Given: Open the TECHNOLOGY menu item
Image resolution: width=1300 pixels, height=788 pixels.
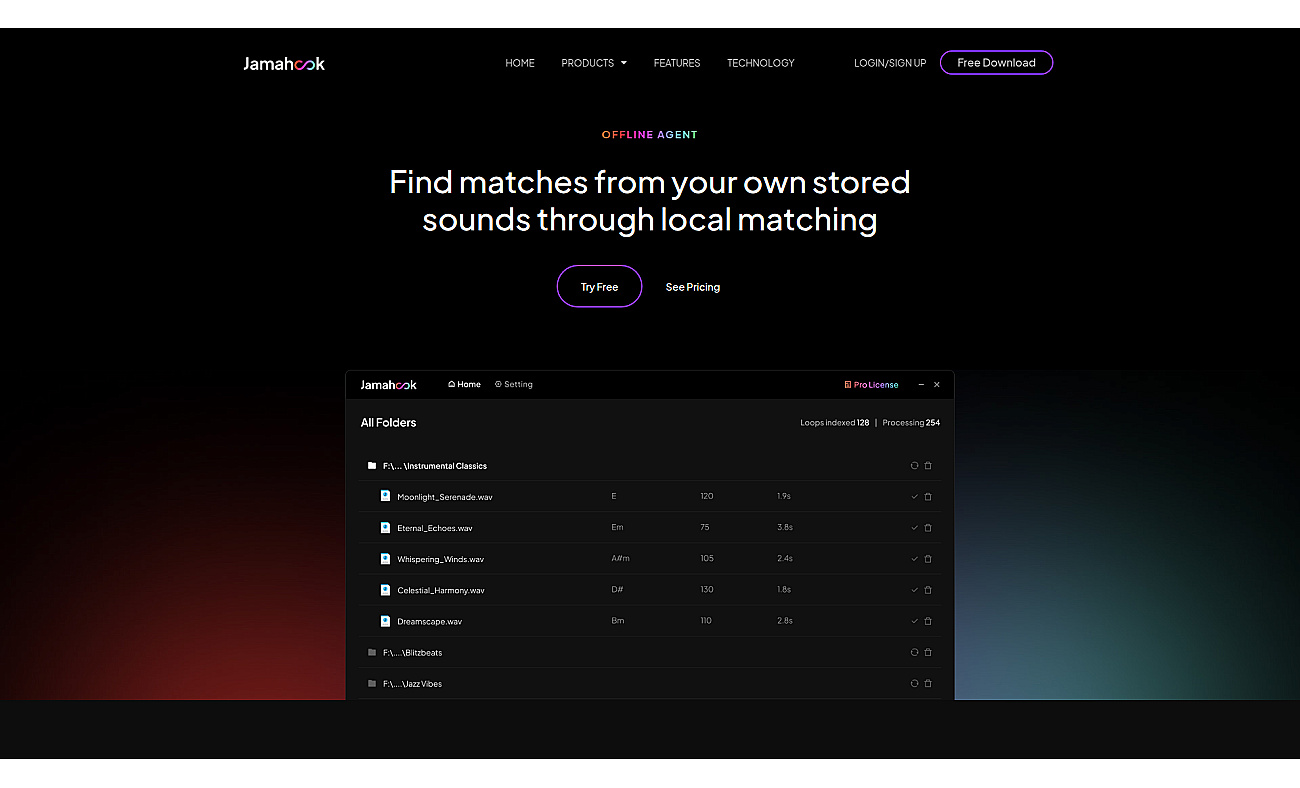Looking at the screenshot, I should [761, 63].
